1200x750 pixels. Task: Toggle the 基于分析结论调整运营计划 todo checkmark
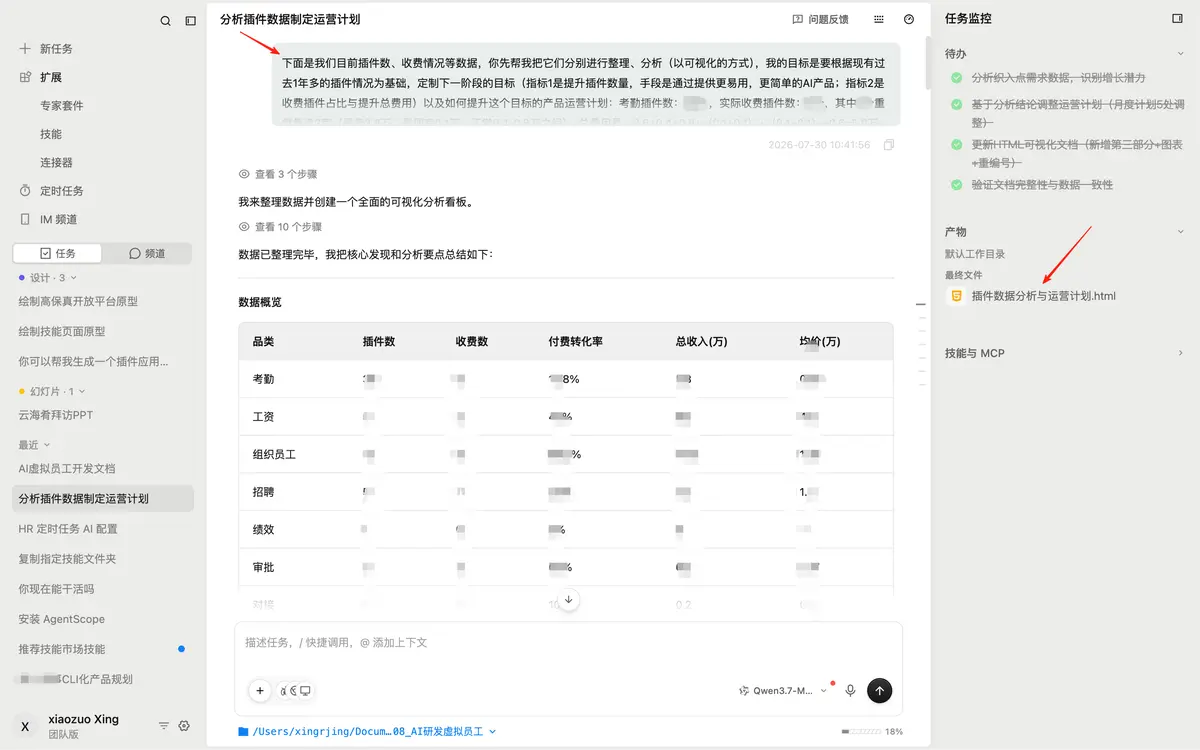click(x=957, y=104)
